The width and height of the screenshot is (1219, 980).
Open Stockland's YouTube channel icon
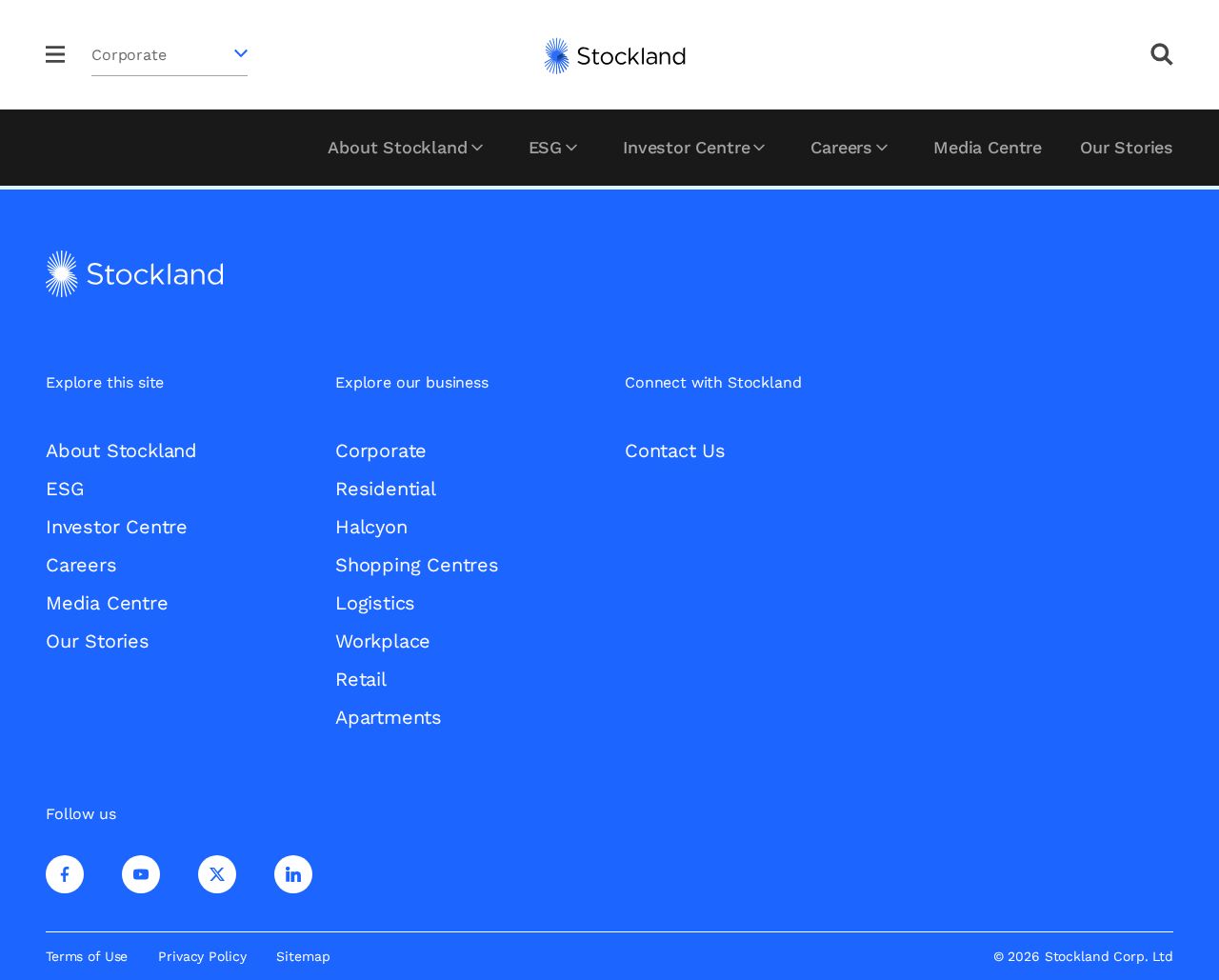click(141, 874)
